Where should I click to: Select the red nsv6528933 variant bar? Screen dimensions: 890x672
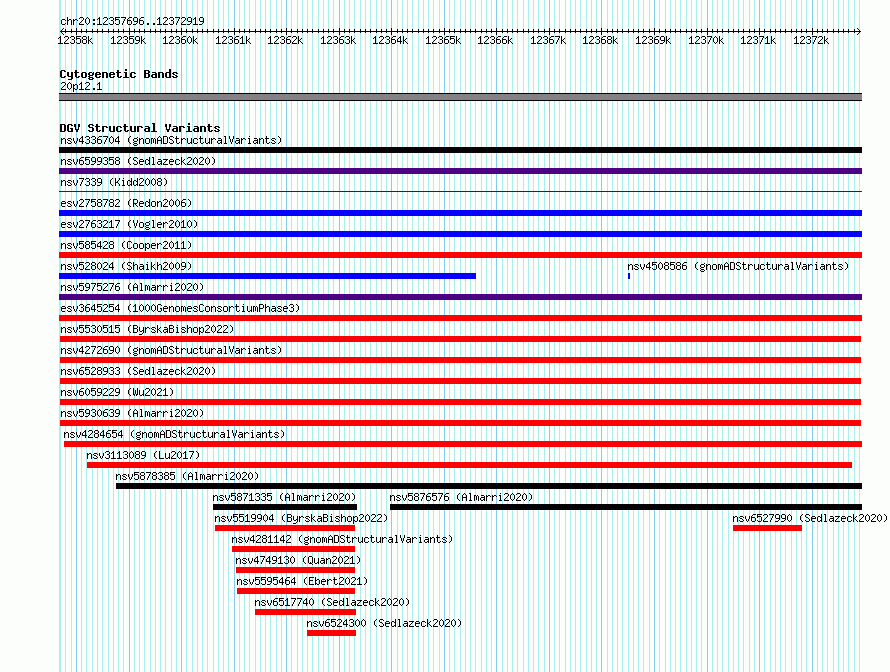pyautogui.click(x=460, y=381)
